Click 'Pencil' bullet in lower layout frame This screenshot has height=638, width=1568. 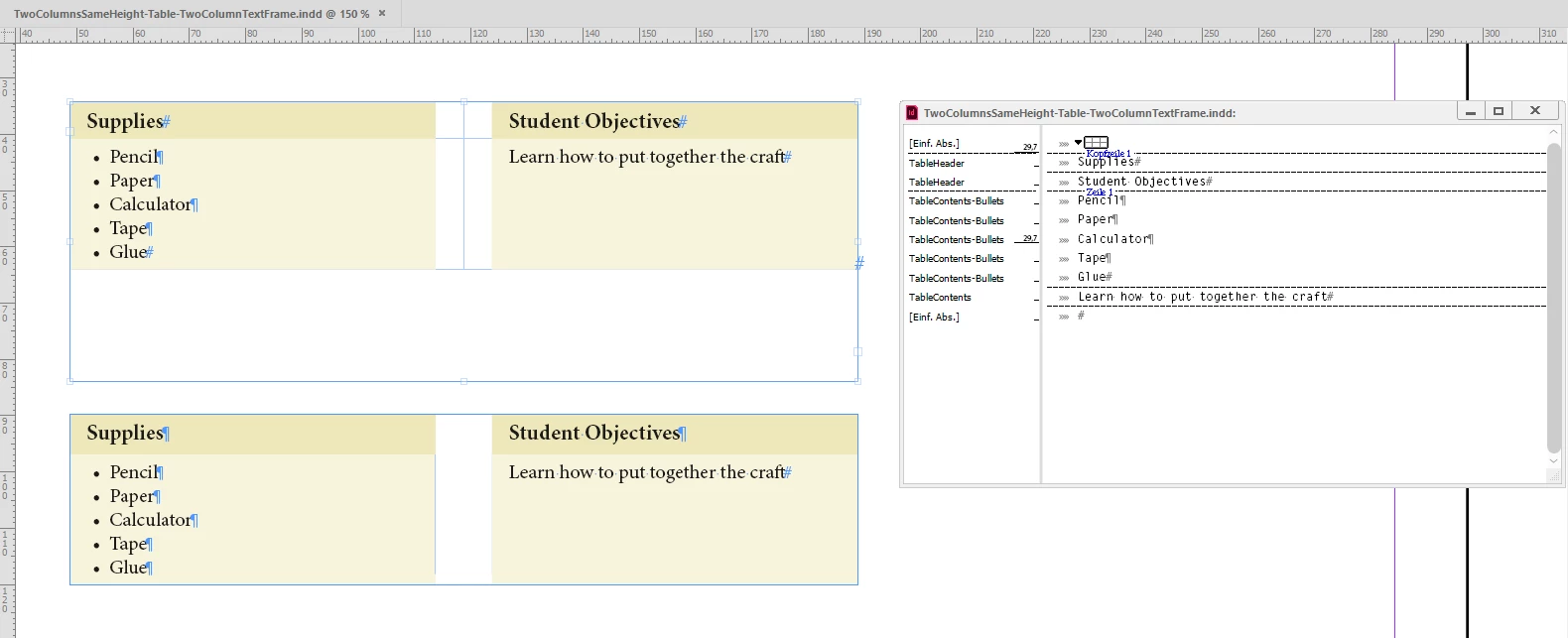click(x=133, y=472)
